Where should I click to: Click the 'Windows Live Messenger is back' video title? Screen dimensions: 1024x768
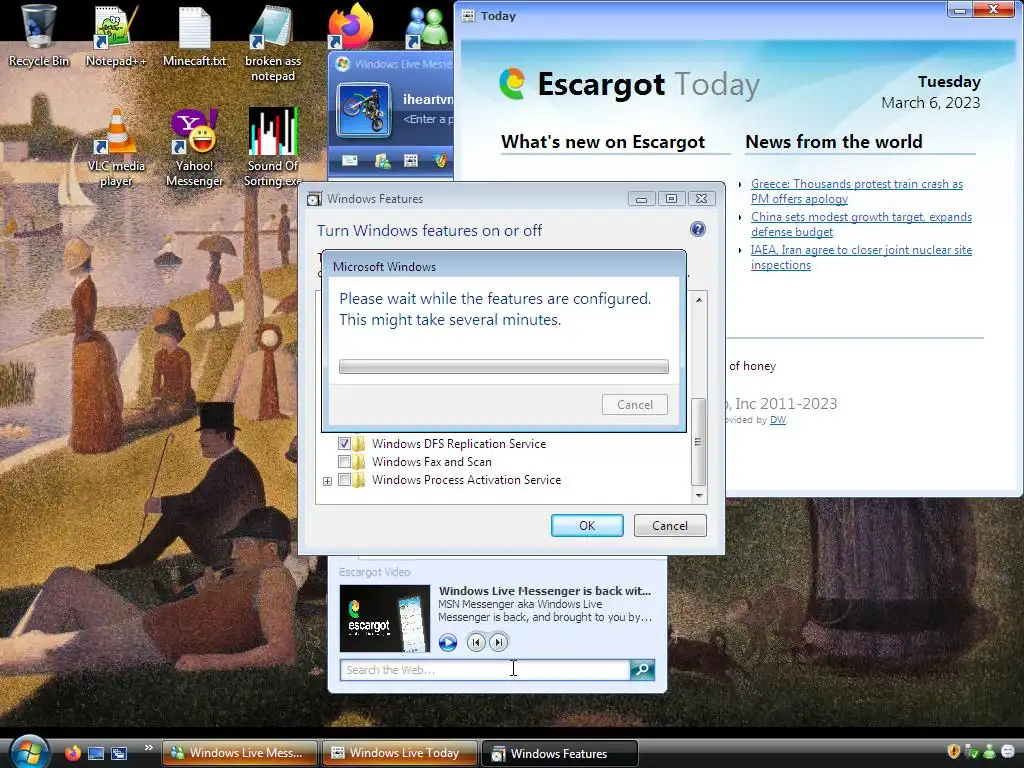pyautogui.click(x=545, y=591)
